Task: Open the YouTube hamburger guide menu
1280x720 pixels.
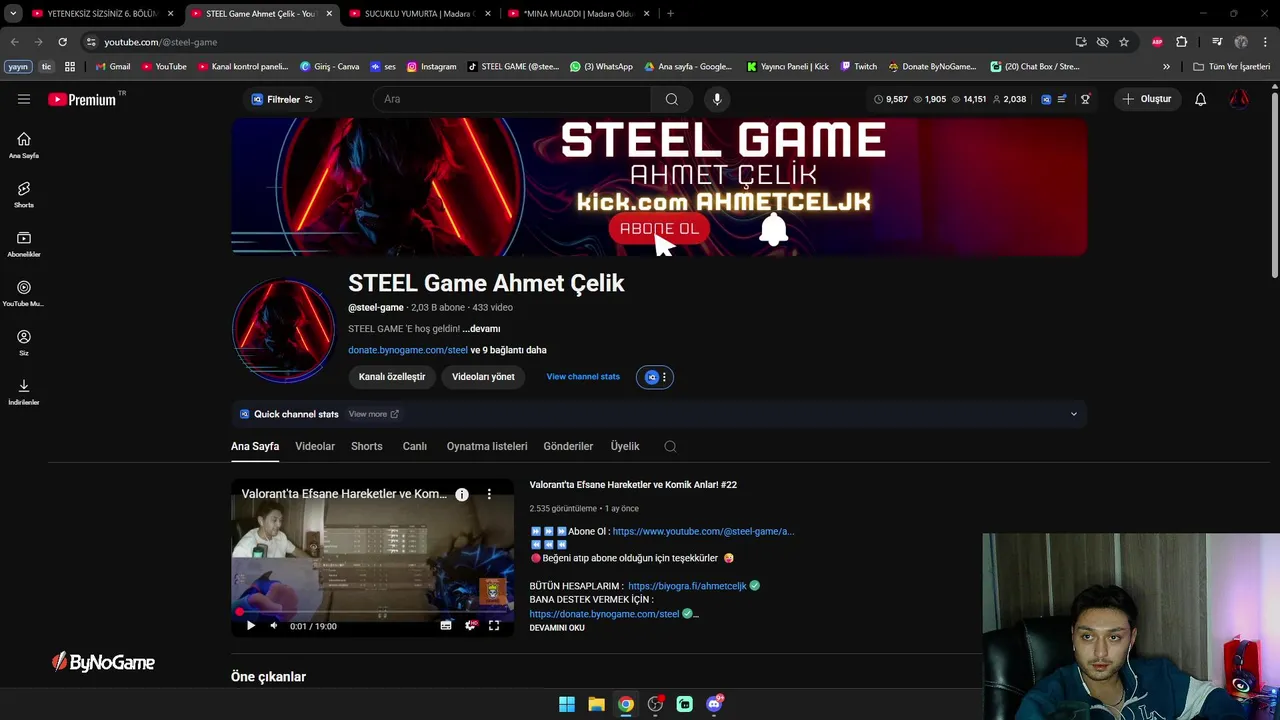Action: 24,99
